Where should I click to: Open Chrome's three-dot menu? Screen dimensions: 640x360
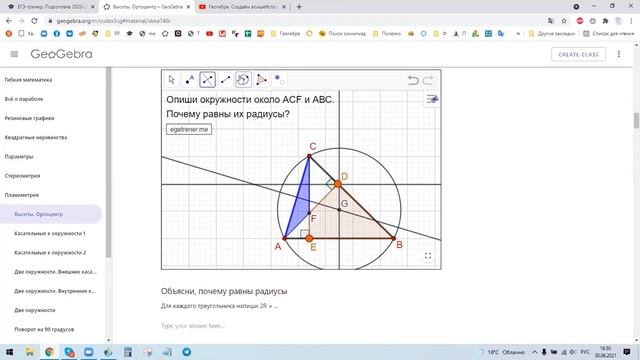click(x=631, y=20)
